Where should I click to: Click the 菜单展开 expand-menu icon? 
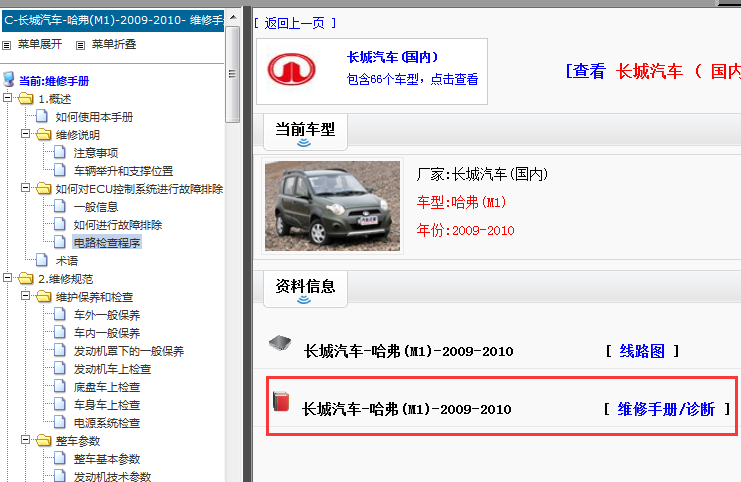7,45
